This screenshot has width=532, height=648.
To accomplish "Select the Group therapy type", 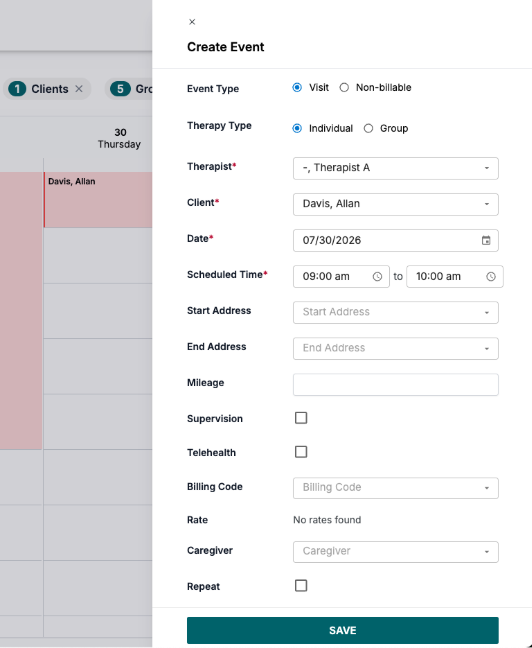I will (368, 129).
